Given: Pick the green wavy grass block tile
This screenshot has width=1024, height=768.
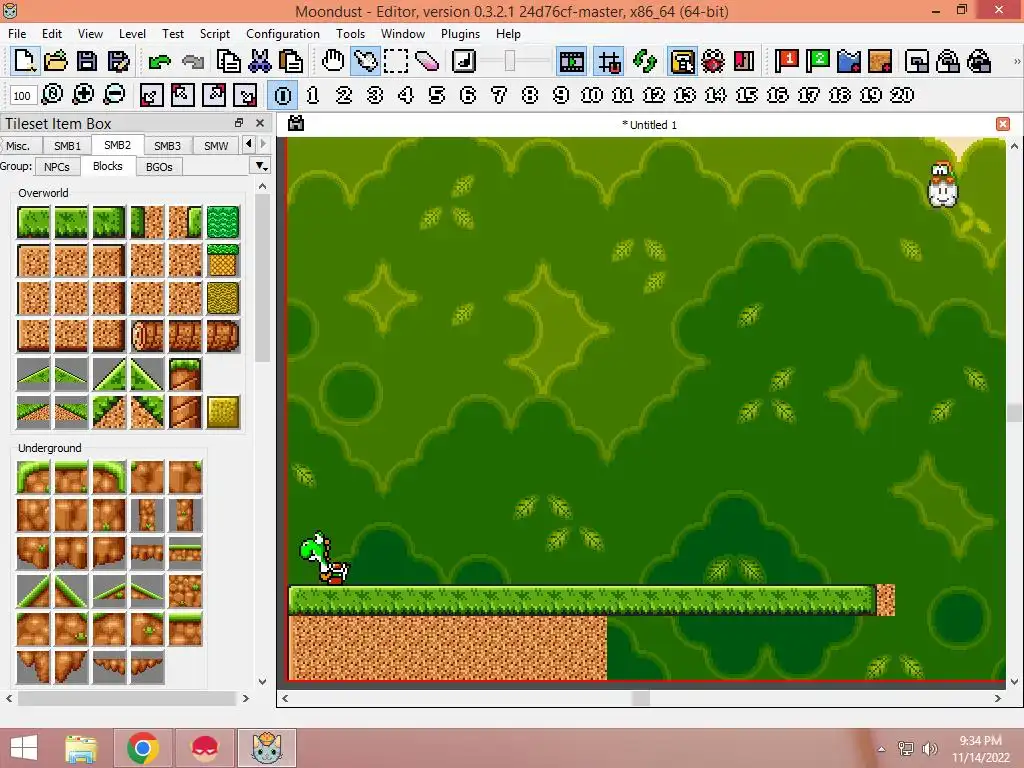Looking at the screenshot, I should point(223,222).
